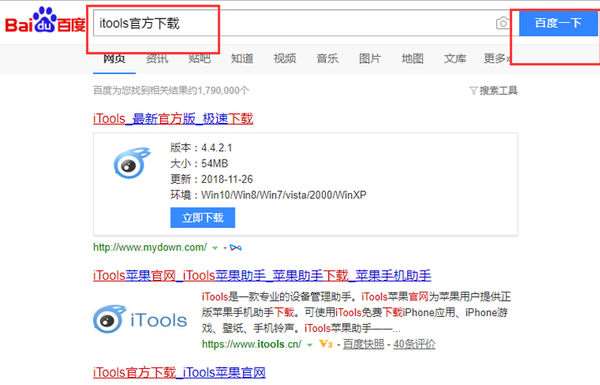Switch to the 资讯 tab
This screenshot has width=600, height=385.
coord(157,59)
